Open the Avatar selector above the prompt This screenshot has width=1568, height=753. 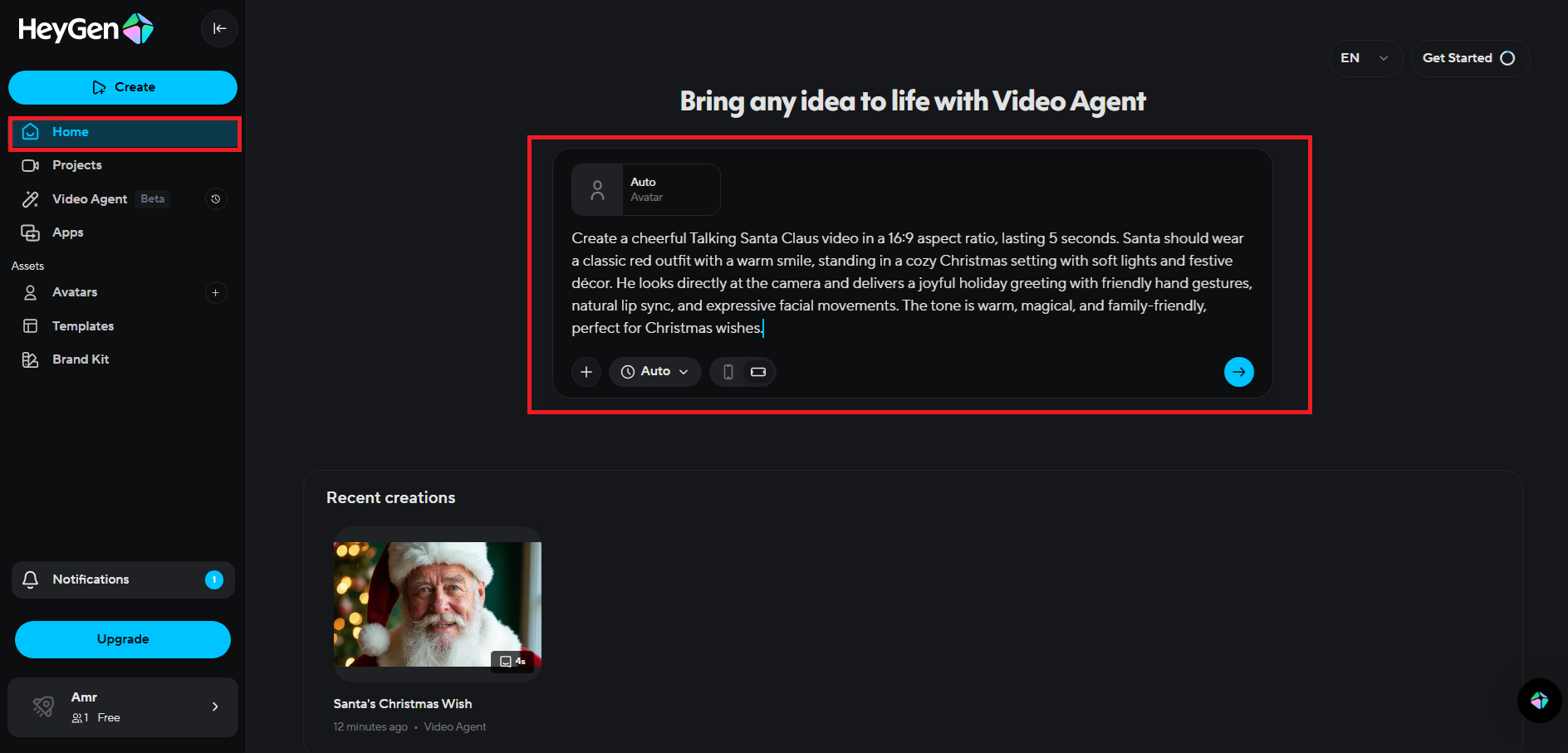click(x=645, y=189)
